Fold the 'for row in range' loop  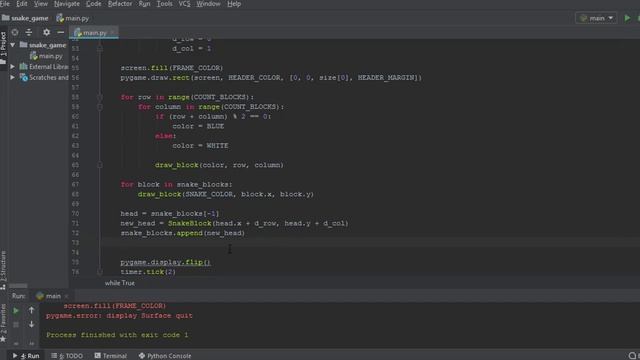click(100, 97)
